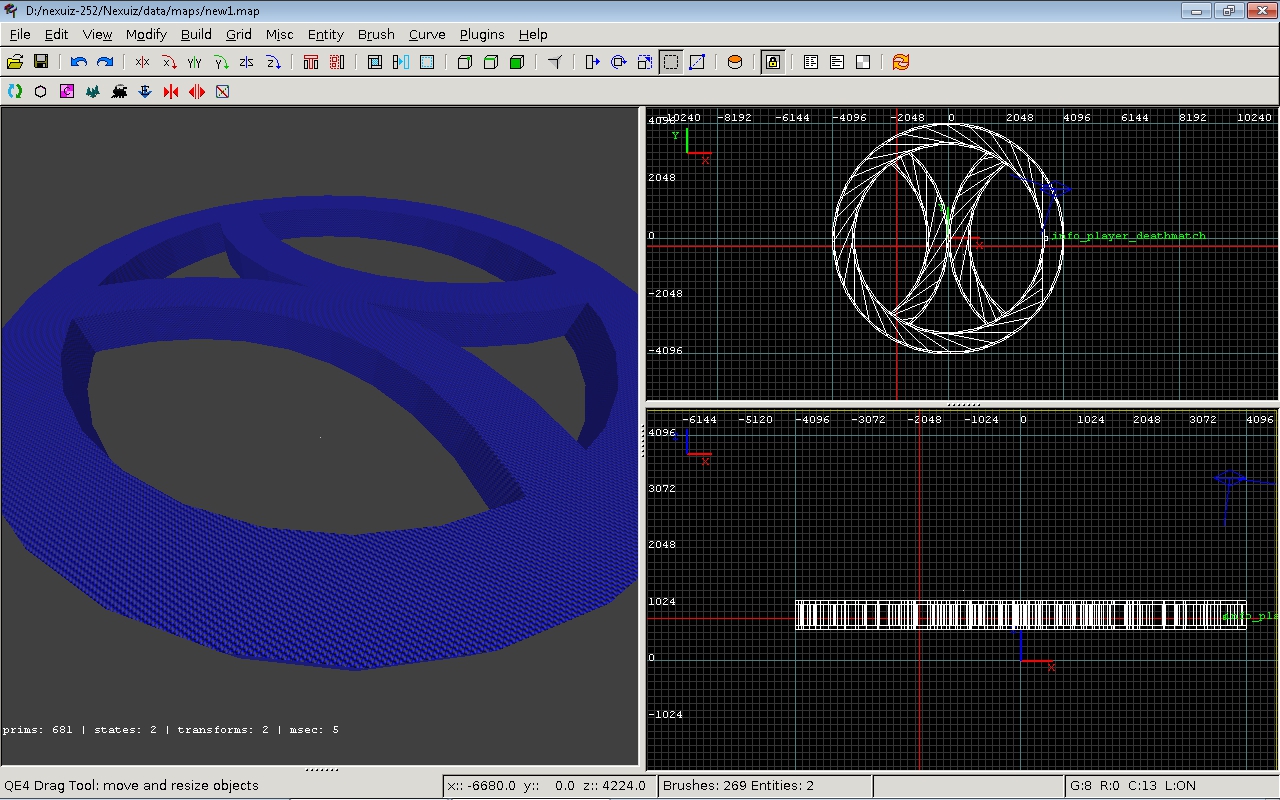Click the 'QE4 Drag Tool' status message
1280x800 pixels.
pyautogui.click(x=131, y=785)
